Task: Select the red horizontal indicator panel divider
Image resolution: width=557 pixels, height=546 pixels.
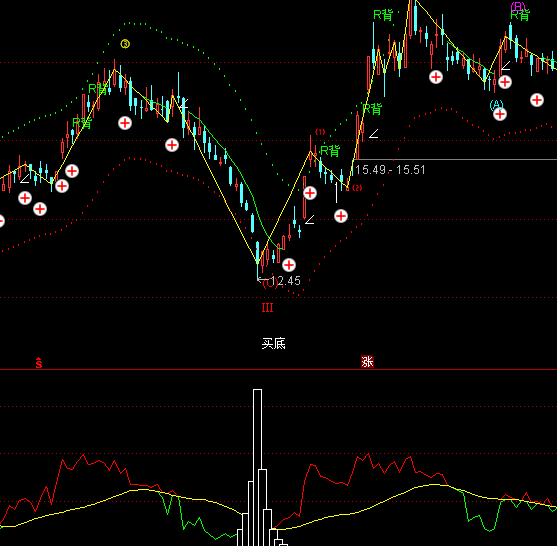Action: 278,370
